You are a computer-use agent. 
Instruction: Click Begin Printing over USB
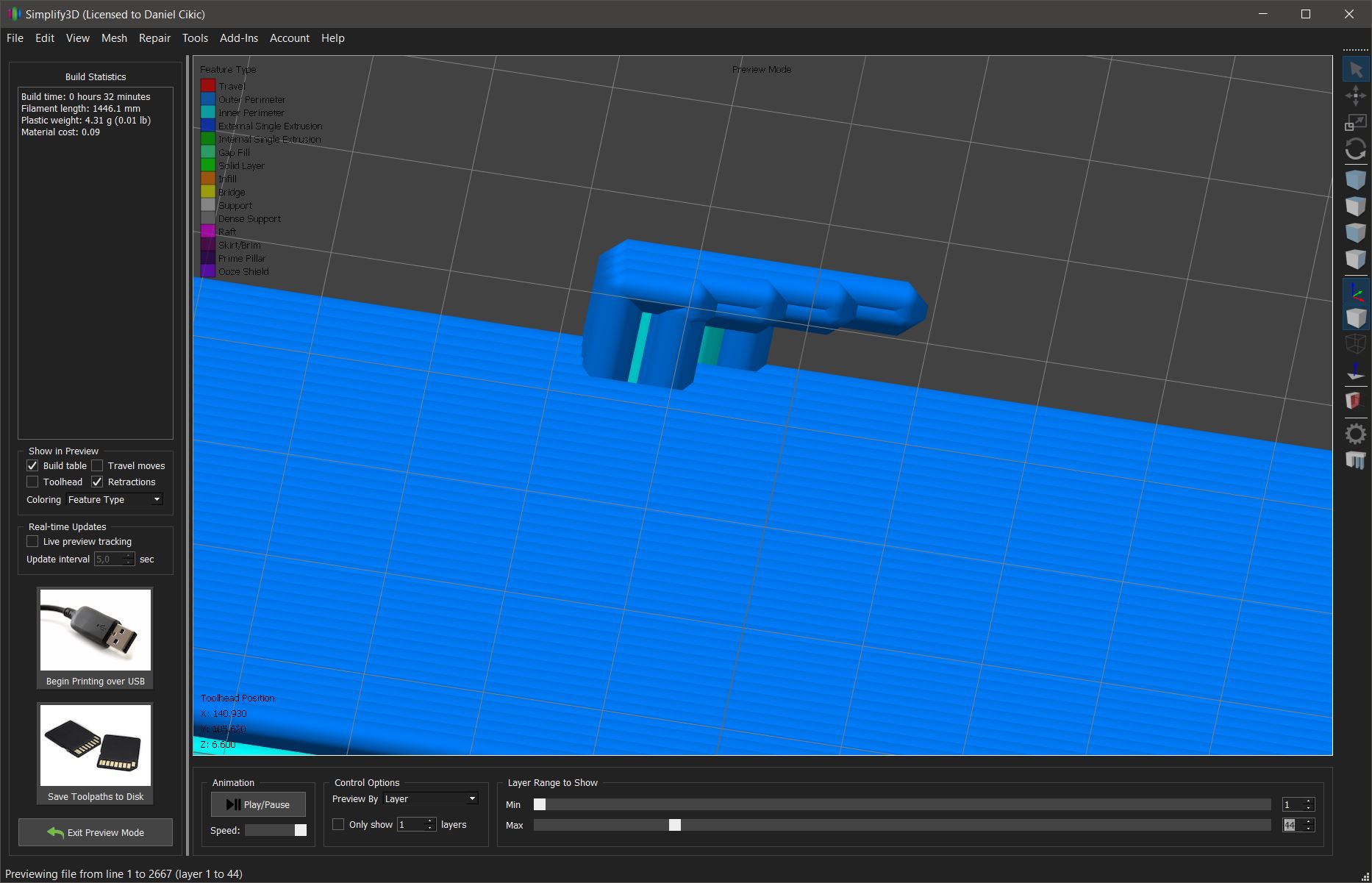click(x=96, y=638)
